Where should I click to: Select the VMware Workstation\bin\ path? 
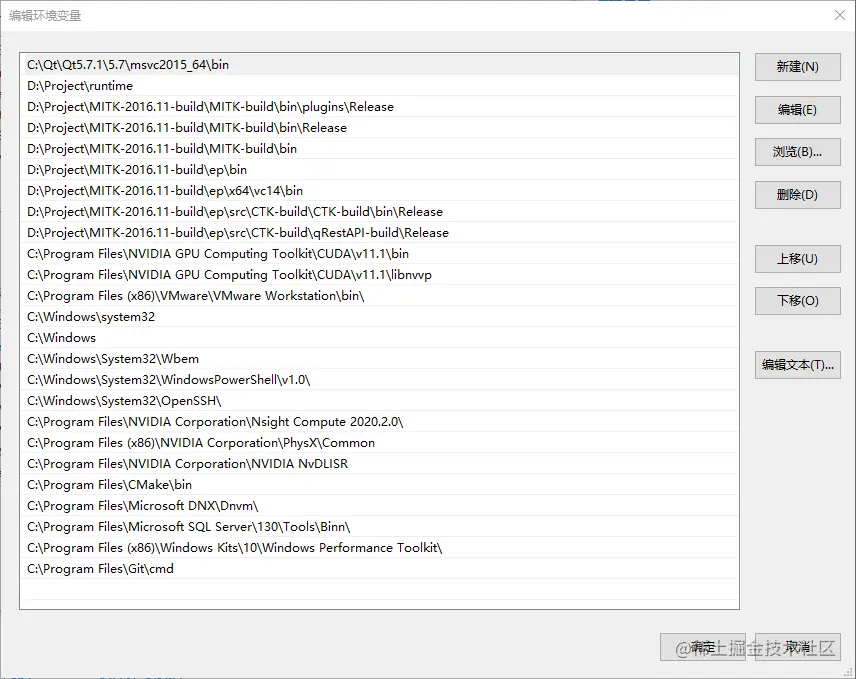pos(381,296)
